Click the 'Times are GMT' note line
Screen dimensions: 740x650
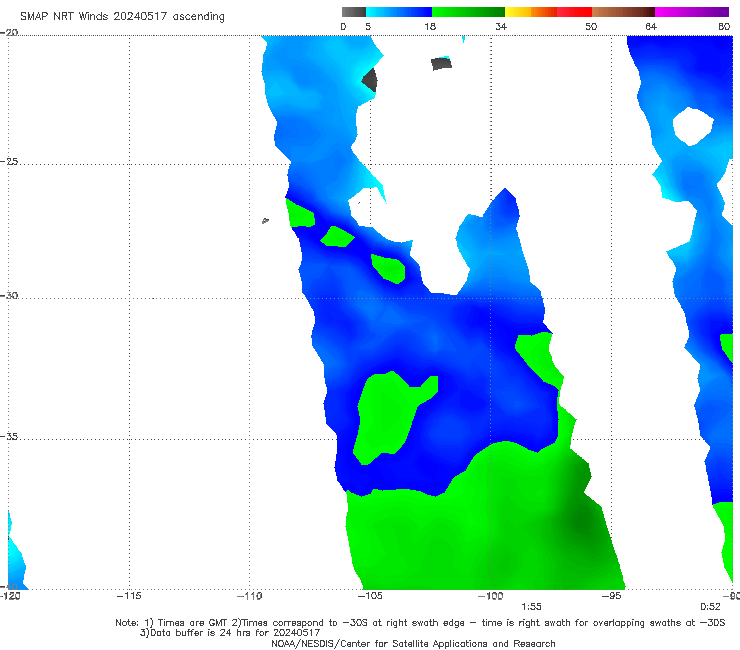tap(420, 623)
